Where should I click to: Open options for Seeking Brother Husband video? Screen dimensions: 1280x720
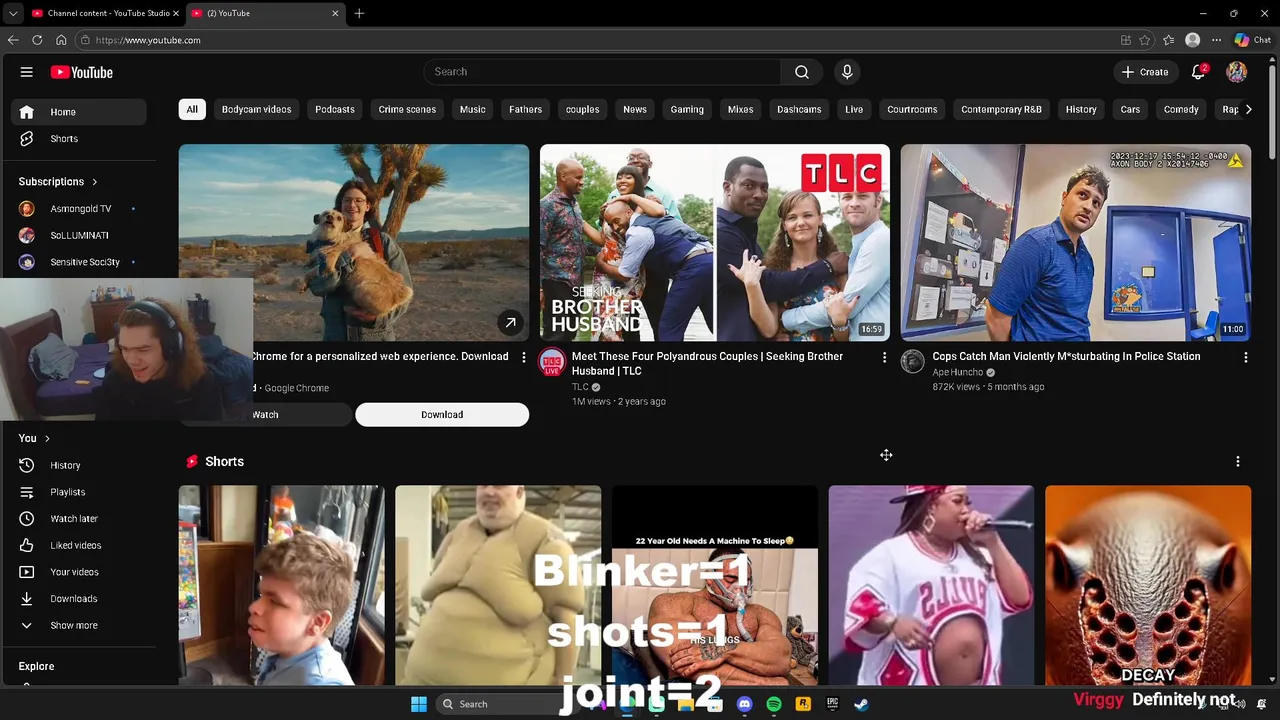click(884, 357)
